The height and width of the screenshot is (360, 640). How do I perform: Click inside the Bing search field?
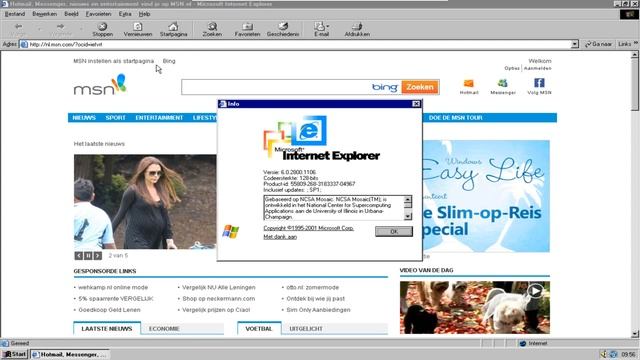[276, 87]
